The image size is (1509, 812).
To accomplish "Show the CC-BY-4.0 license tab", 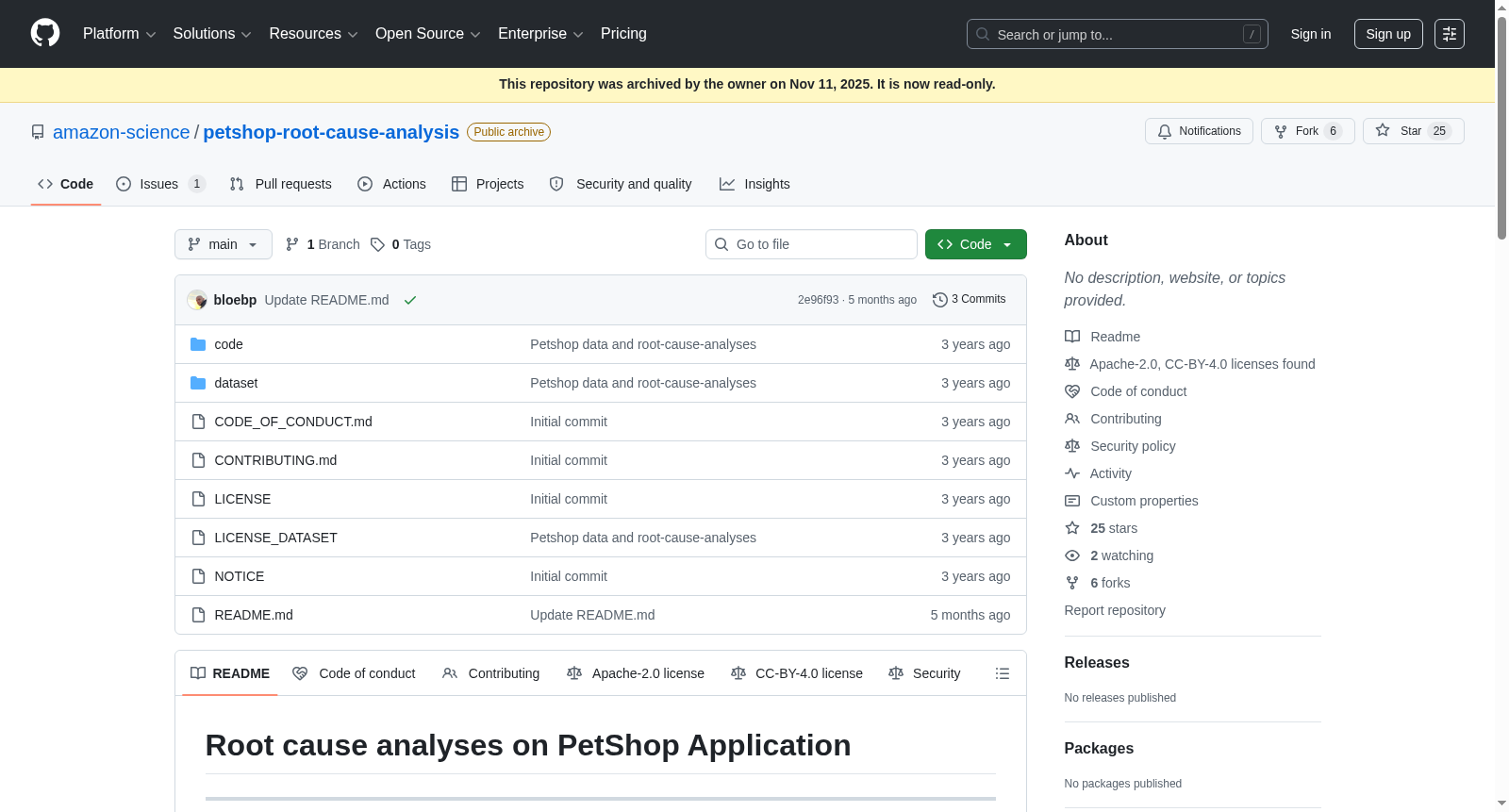I will coord(797,673).
